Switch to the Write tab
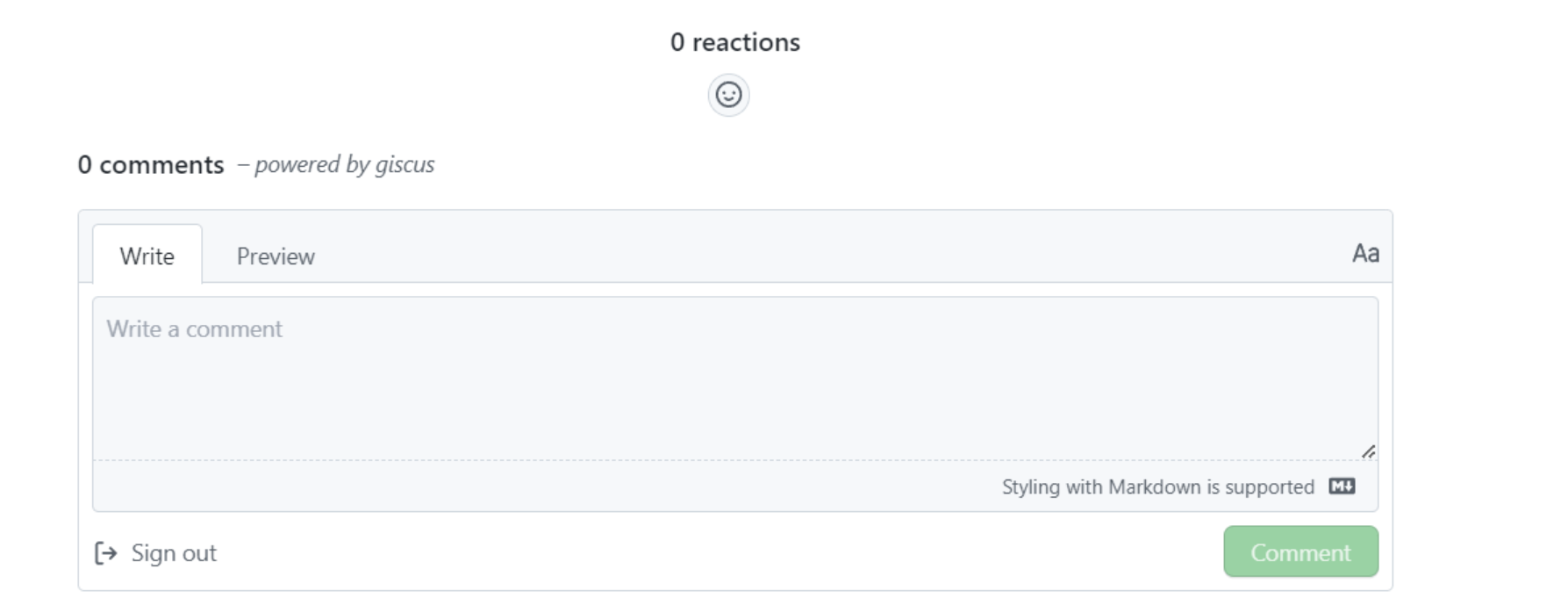 coord(147,255)
